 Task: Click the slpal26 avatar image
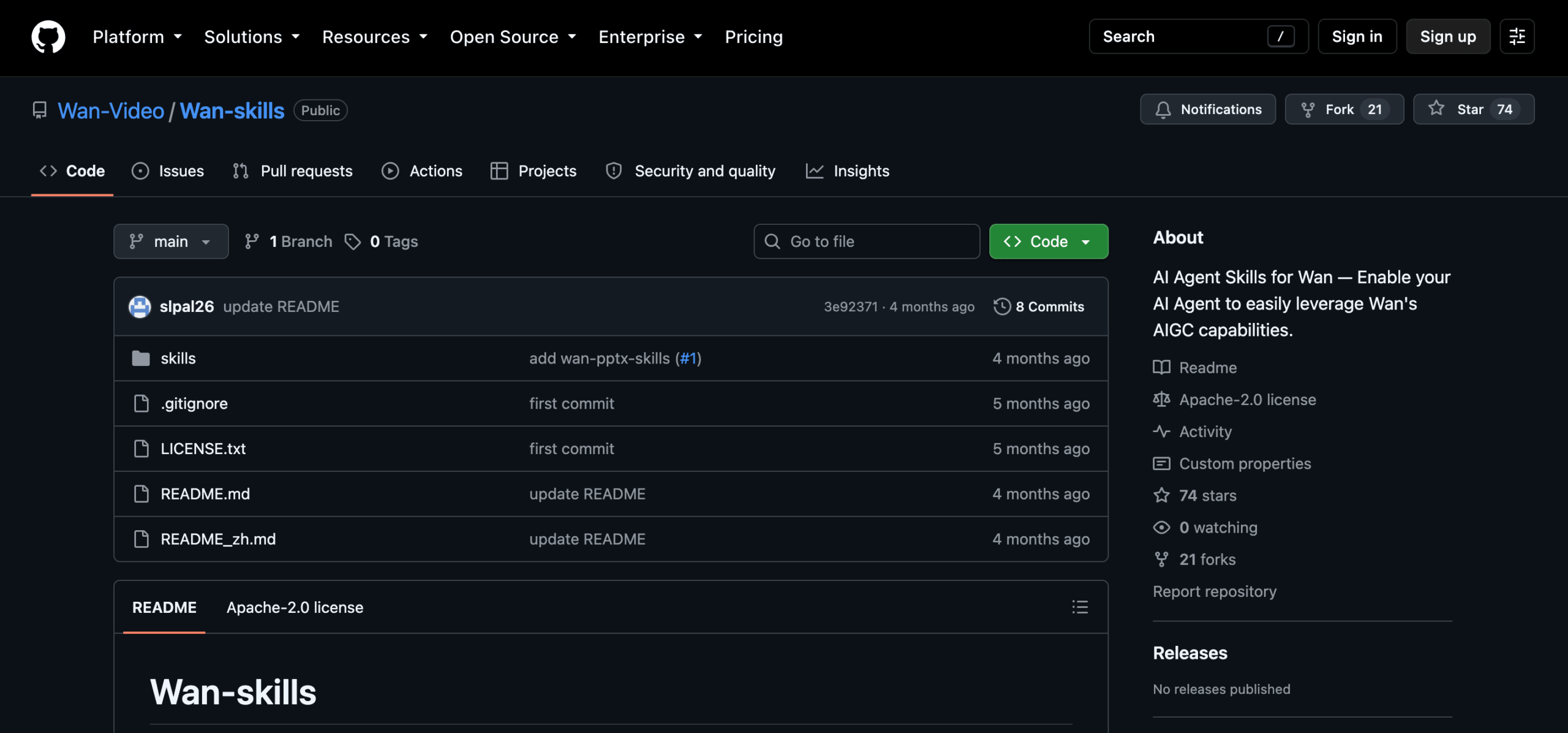tap(140, 306)
